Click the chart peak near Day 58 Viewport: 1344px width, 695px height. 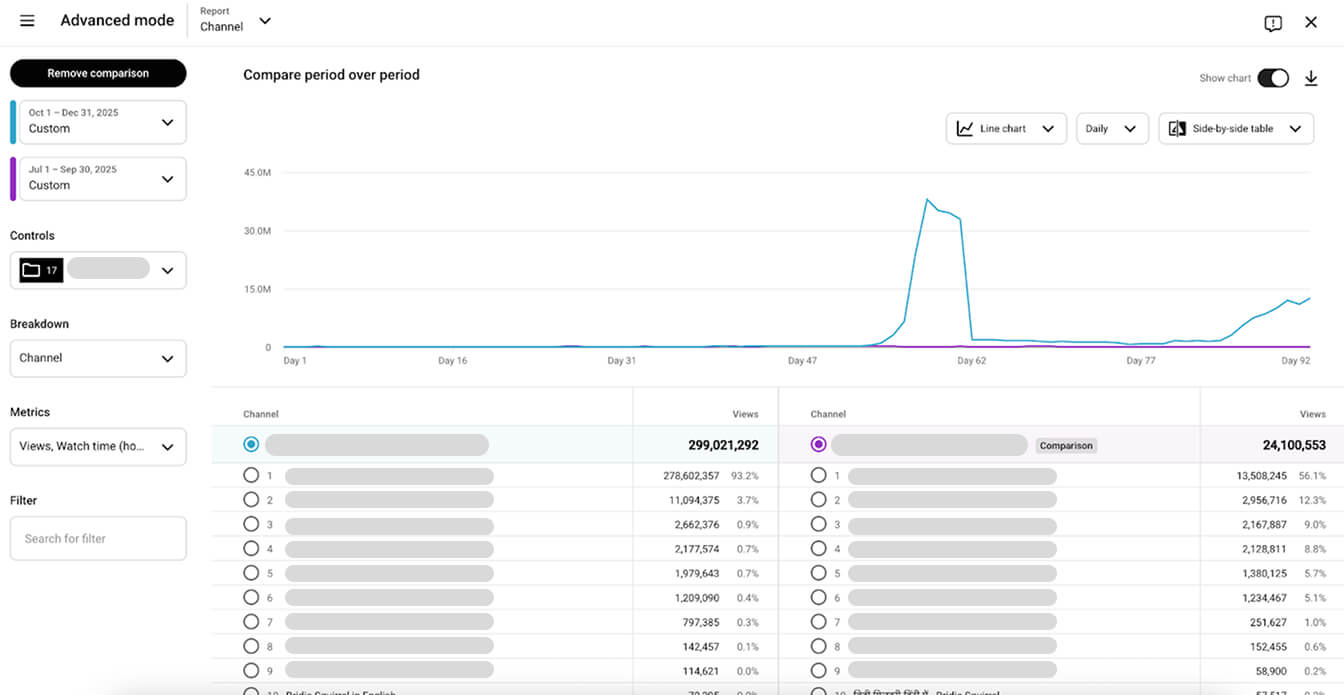click(928, 200)
